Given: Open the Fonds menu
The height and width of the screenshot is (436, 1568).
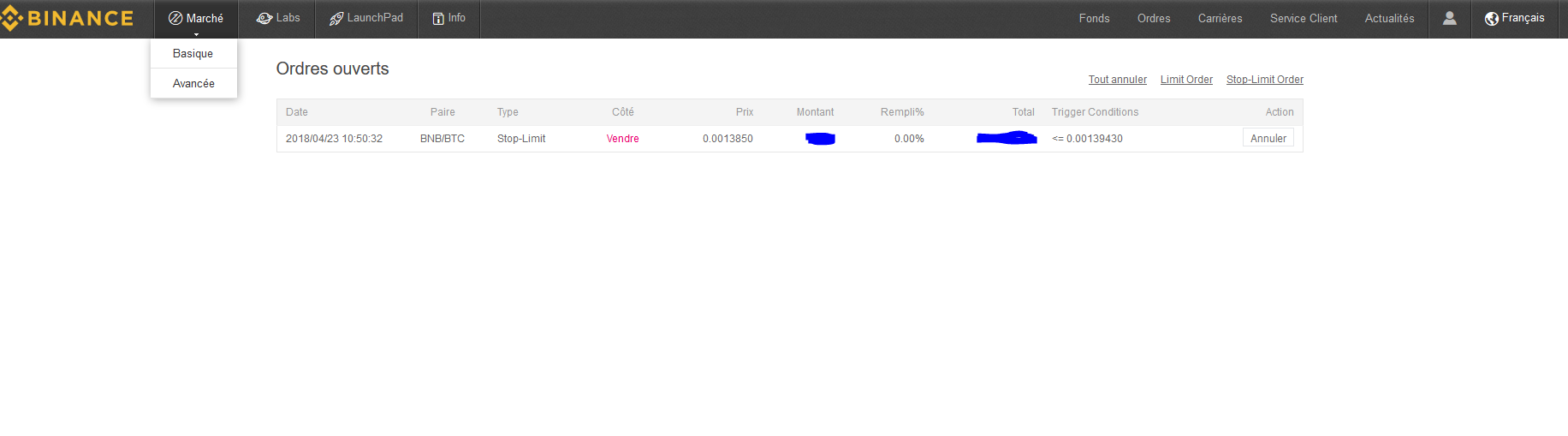Looking at the screenshot, I should tap(1094, 18).
